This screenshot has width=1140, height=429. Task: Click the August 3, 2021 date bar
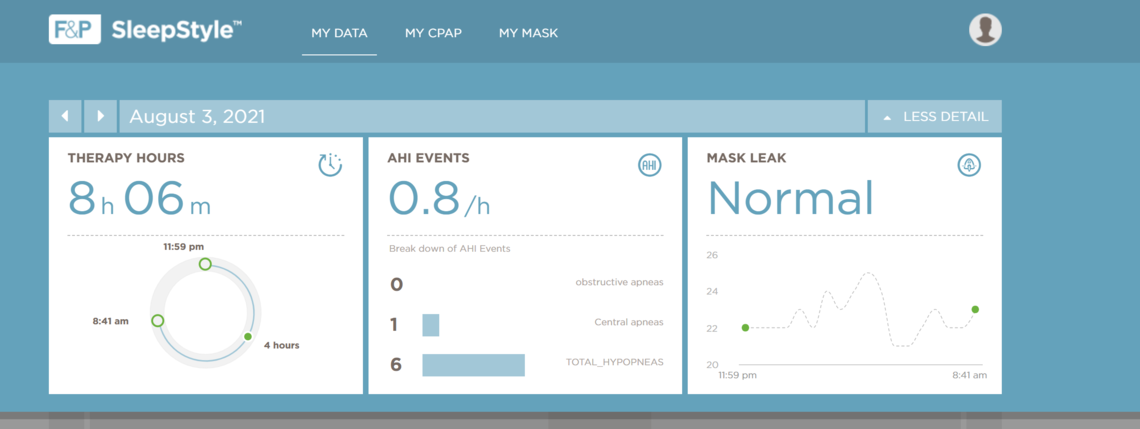pyautogui.click(x=492, y=116)
